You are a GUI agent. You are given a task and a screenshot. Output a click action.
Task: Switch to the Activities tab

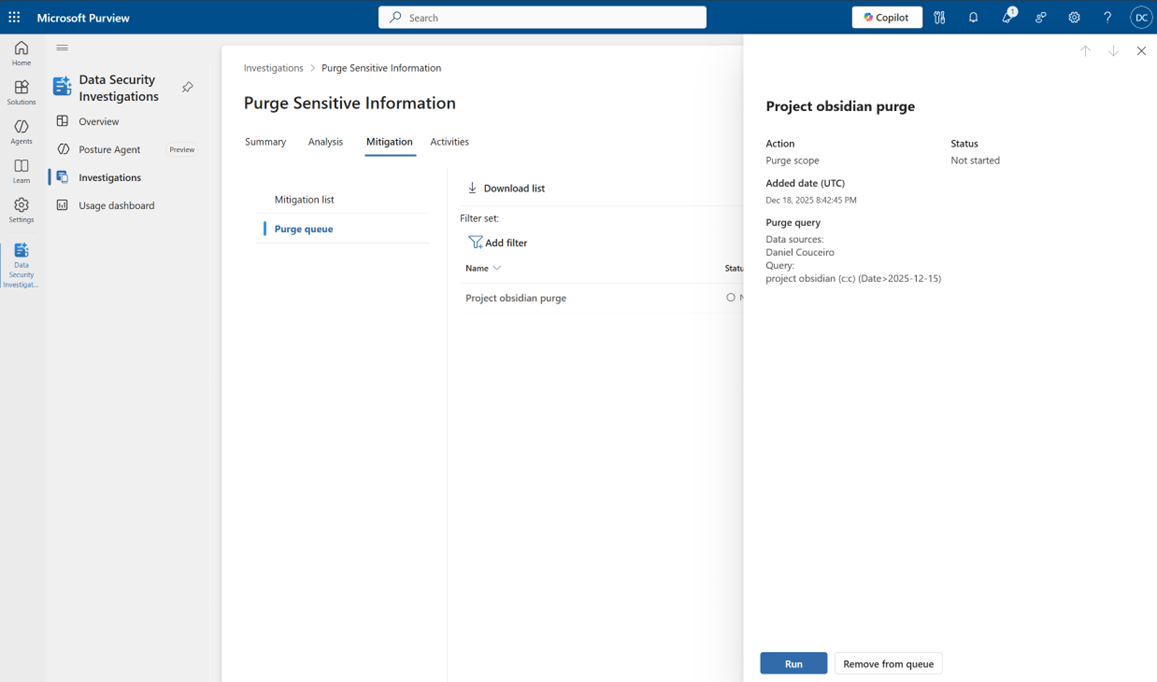(x=449, y=142)
